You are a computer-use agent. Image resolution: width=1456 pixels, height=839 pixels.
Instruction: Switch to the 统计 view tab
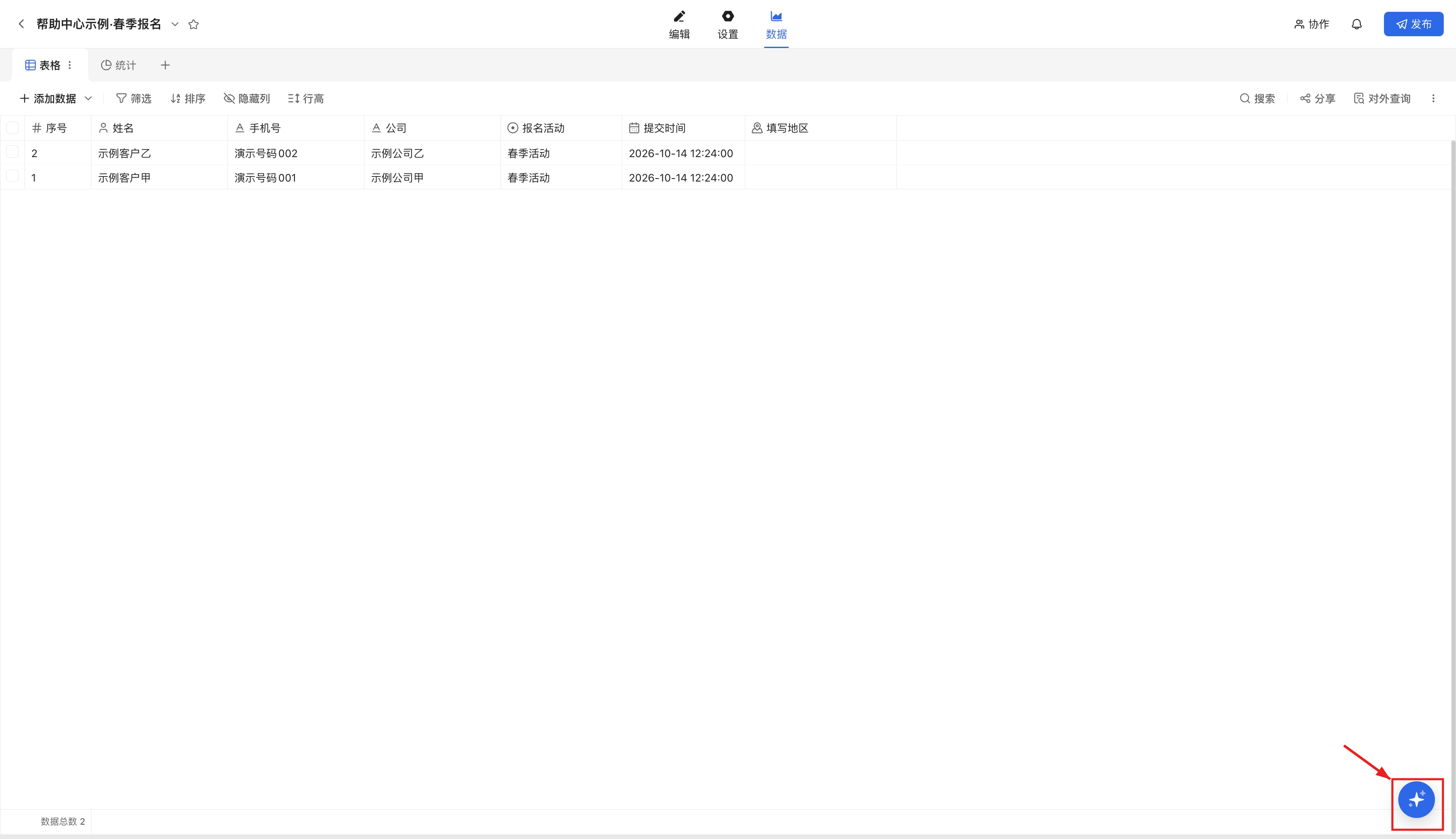pyautogui.click(x=118, y=65)
